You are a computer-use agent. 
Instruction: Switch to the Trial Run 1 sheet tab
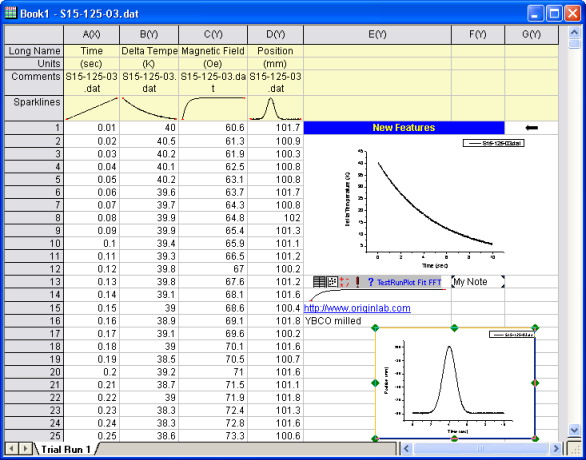[x=66, y=449]
